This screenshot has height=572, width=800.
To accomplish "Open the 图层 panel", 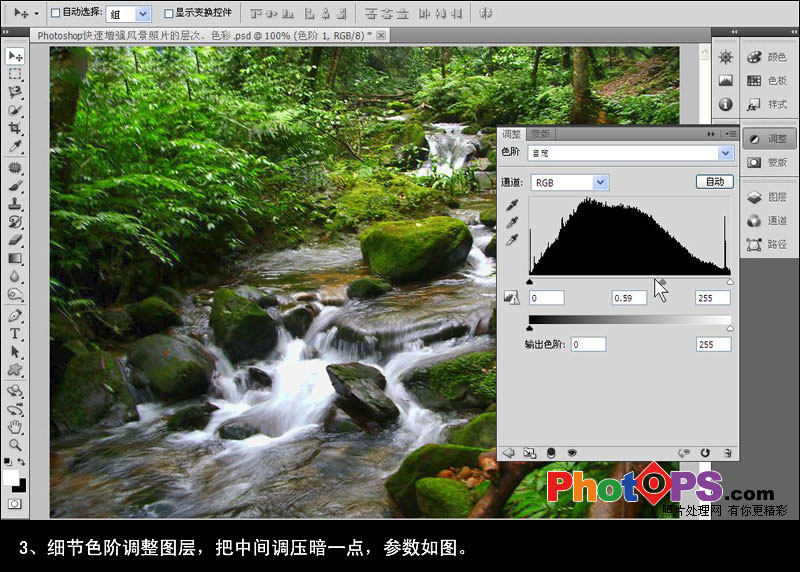I will pyautogui.click(x=768, y=197).
